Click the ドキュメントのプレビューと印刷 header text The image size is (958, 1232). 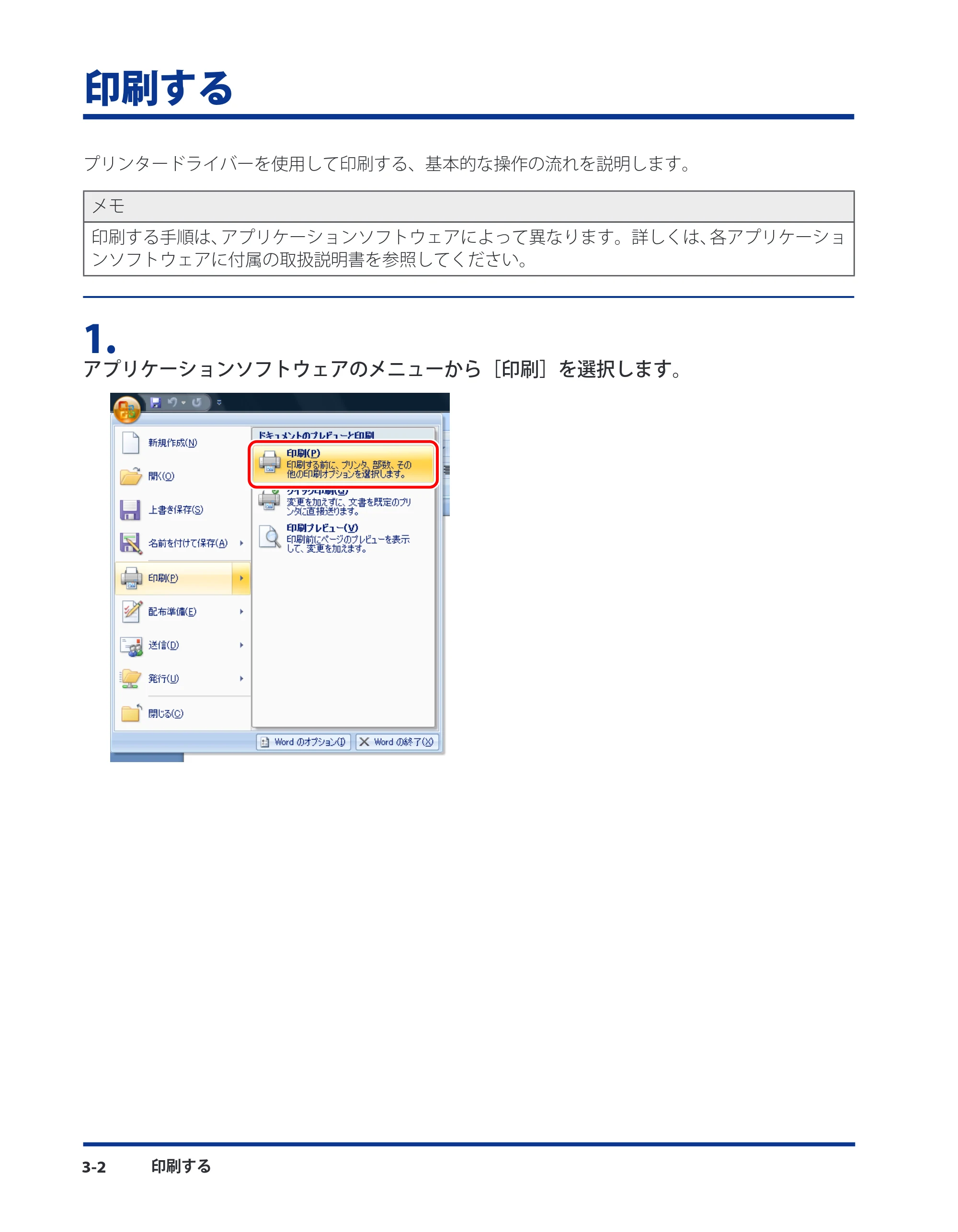click(x=317, y=435)
